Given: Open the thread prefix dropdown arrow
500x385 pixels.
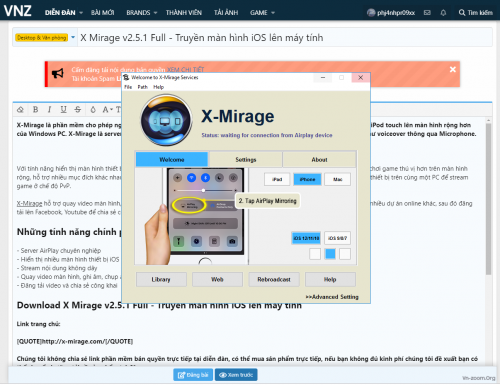Looking at the screenshot, I should tap(73, 37).
